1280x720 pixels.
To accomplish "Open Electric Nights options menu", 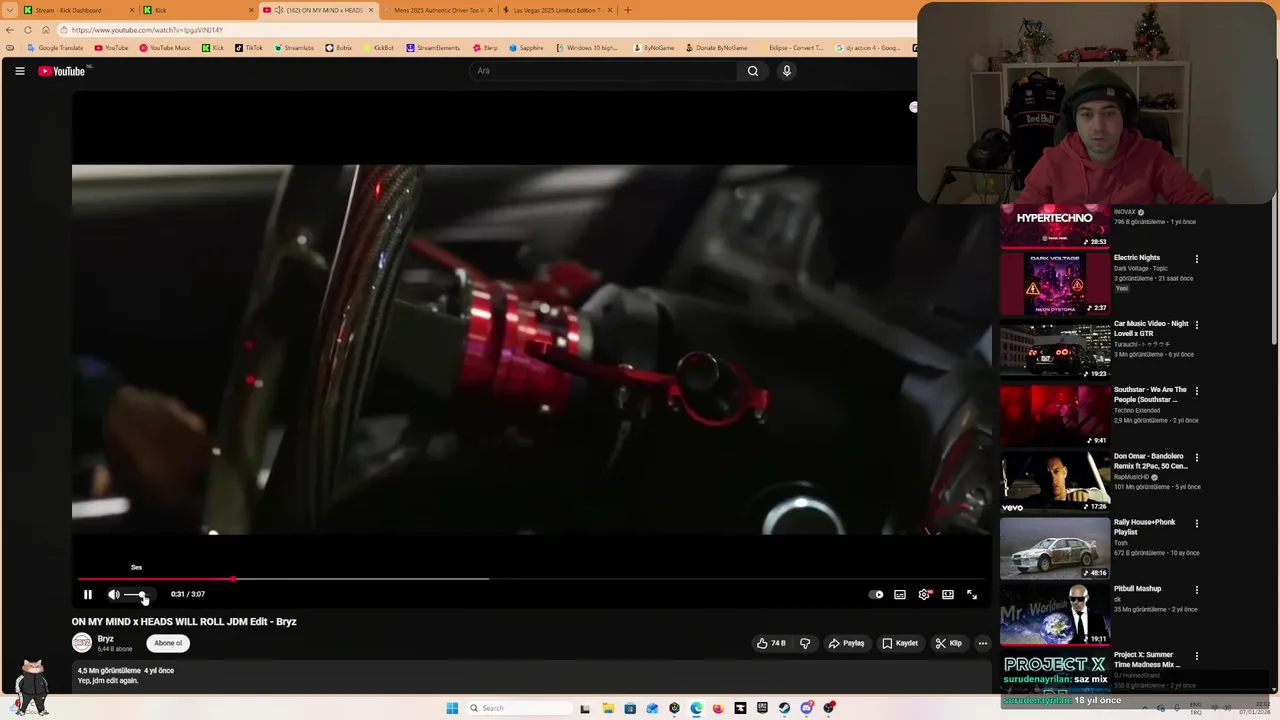I will pyautogui.click(x=1196, y=259).
